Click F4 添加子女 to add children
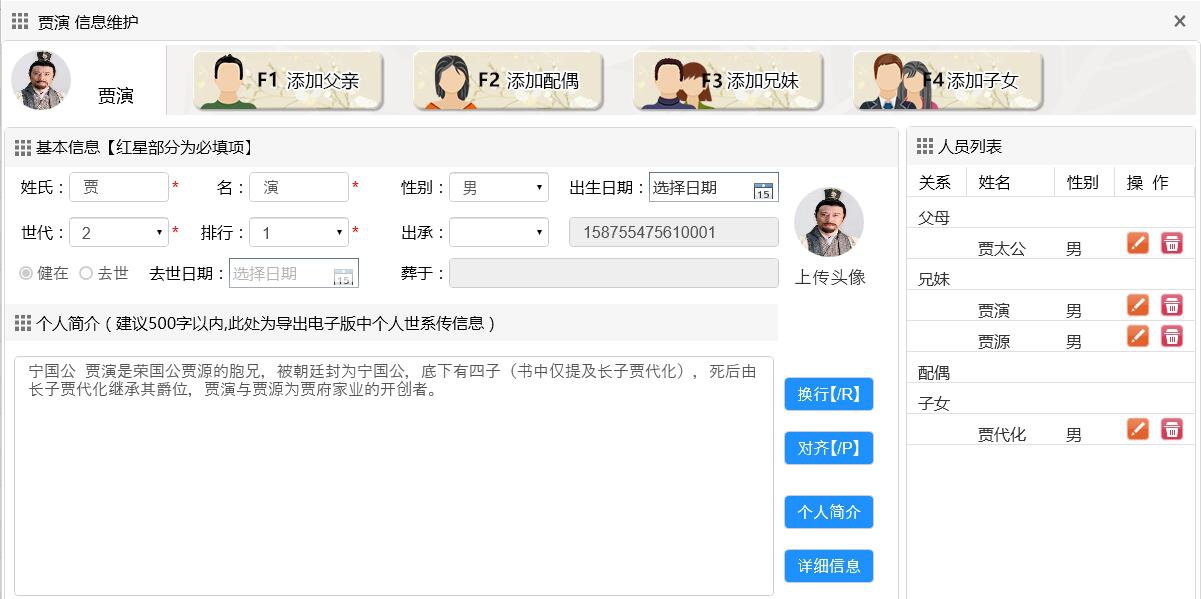The width and height of the screenshot is (1201, 599). tap(946, 78)
